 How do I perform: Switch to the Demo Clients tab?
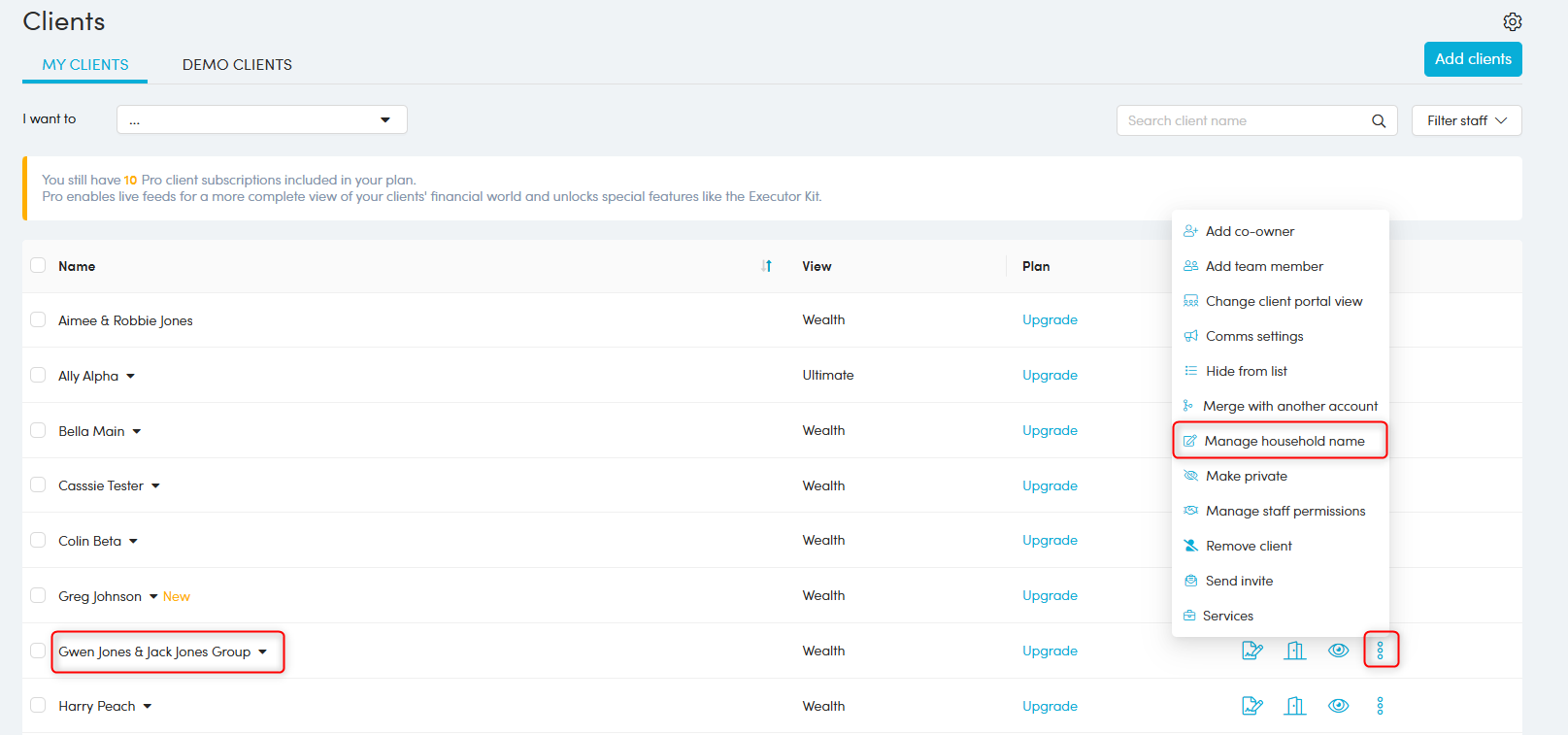237,65
